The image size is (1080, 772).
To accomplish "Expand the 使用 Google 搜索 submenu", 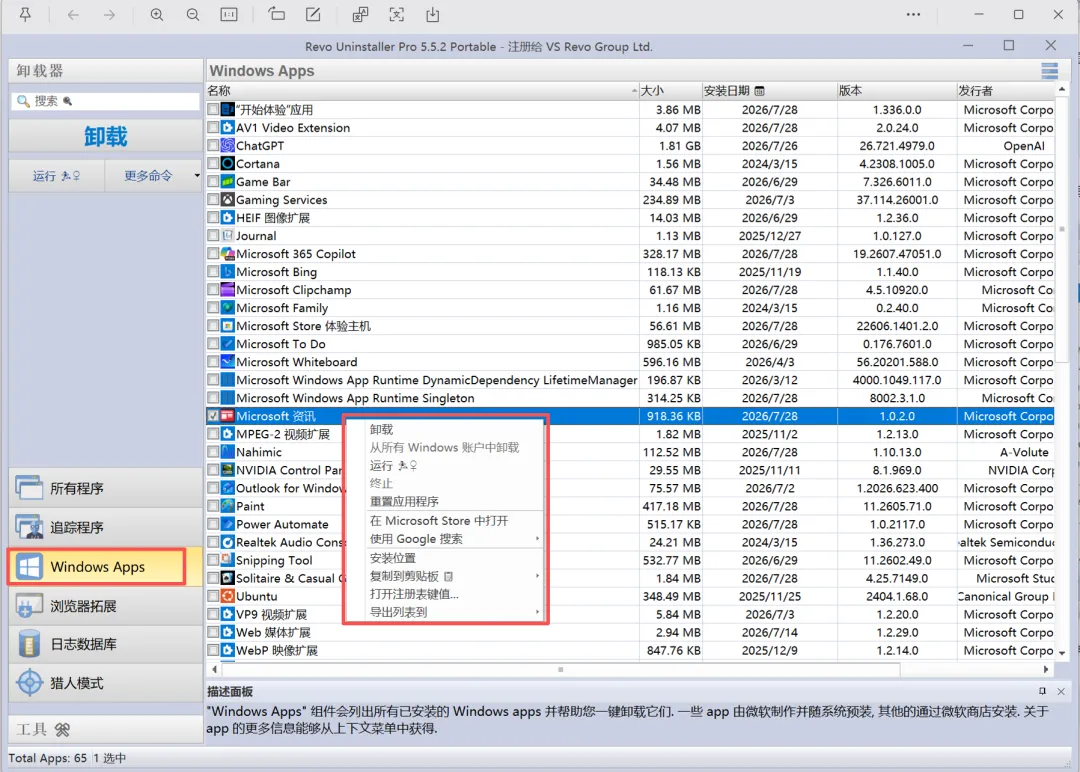I will tap(537, 539).
